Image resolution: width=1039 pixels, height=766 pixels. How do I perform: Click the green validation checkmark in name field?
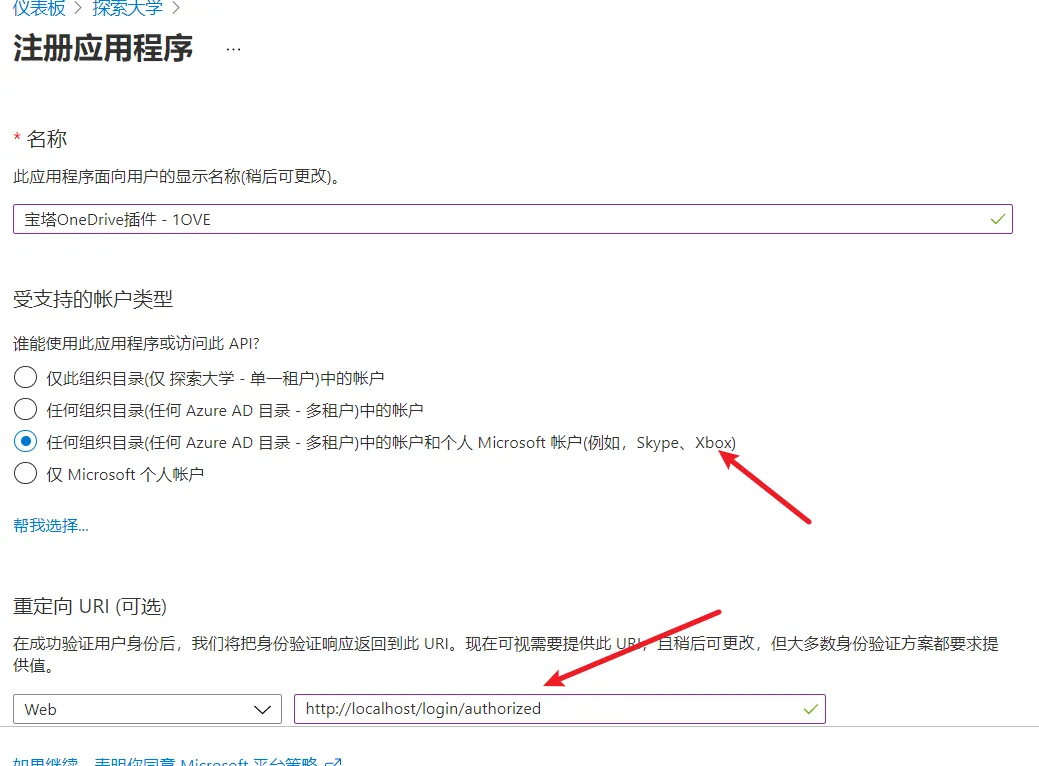pos(997,219)
